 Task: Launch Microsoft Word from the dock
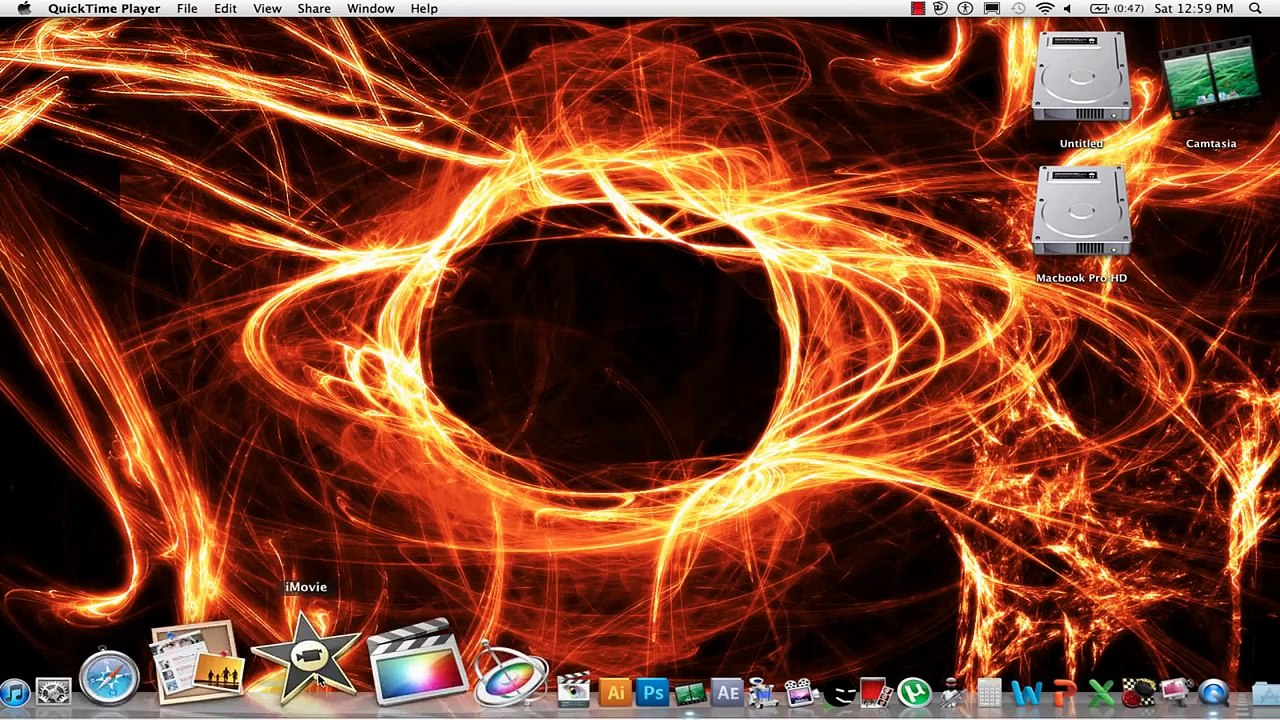coord(1026,691)
